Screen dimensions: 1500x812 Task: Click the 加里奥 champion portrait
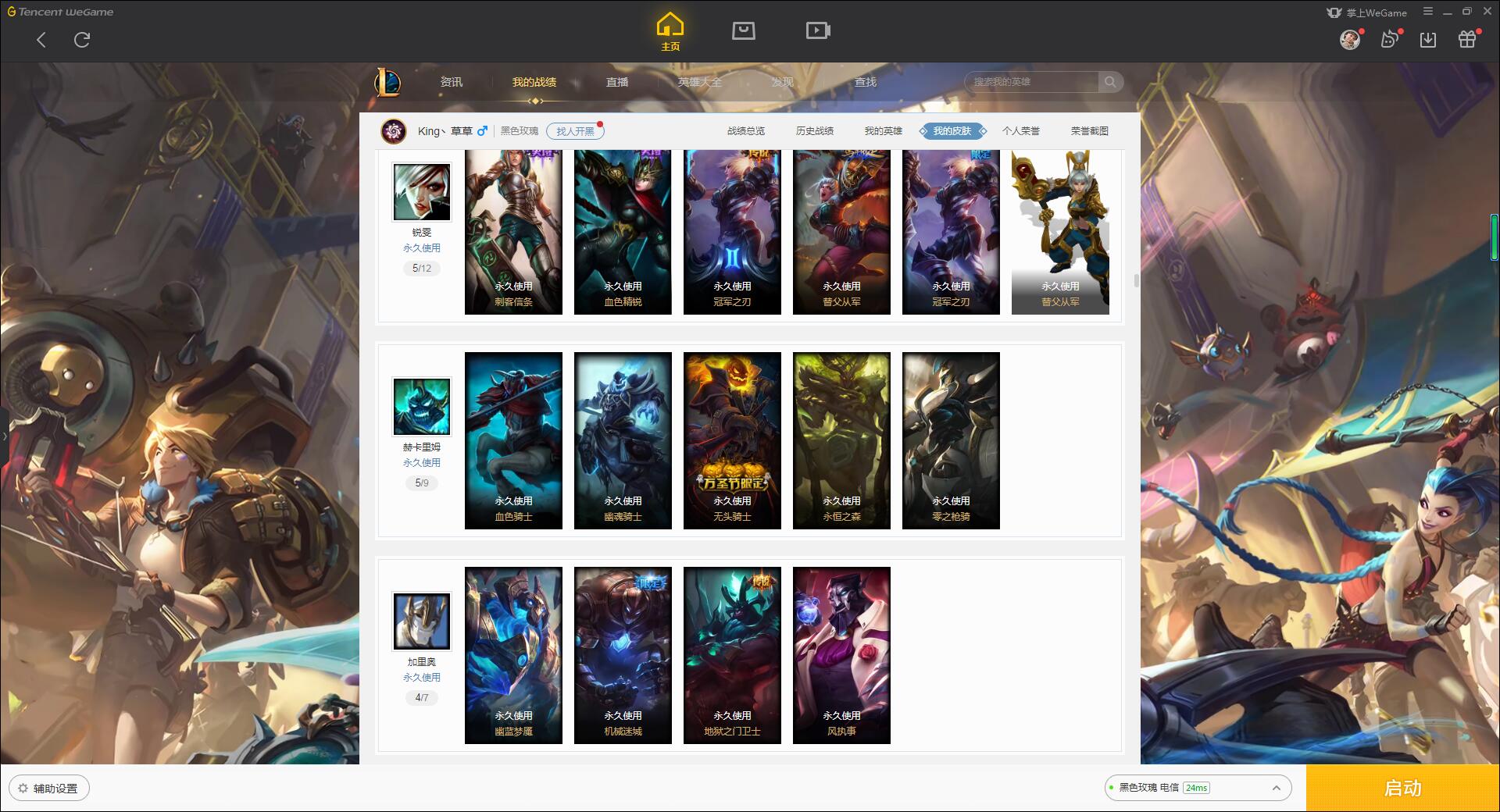[x=421, y=621]
